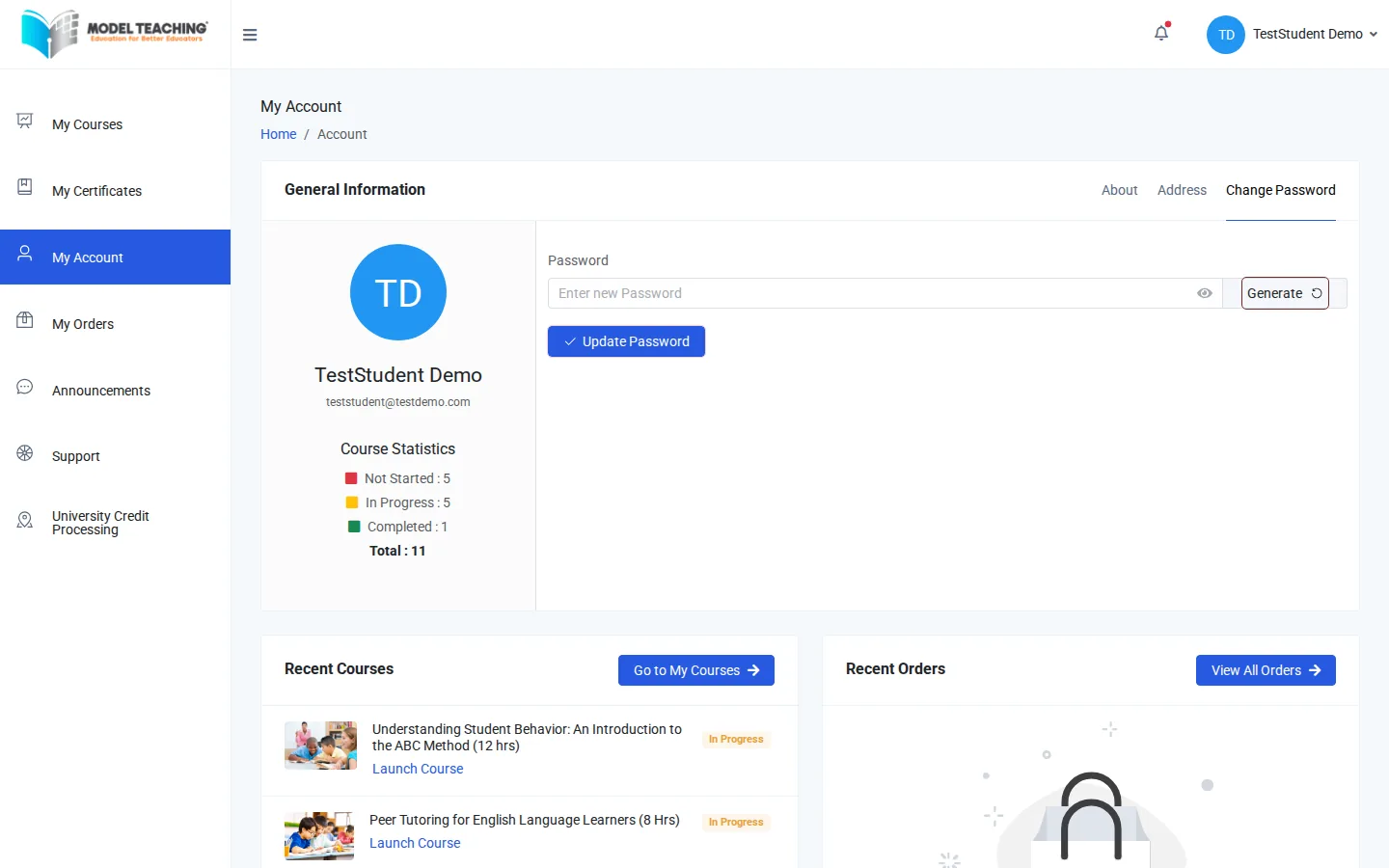This screenshot has height=868, width=1389.
Task: Click the Course Statistics heading
Action: 397,448
